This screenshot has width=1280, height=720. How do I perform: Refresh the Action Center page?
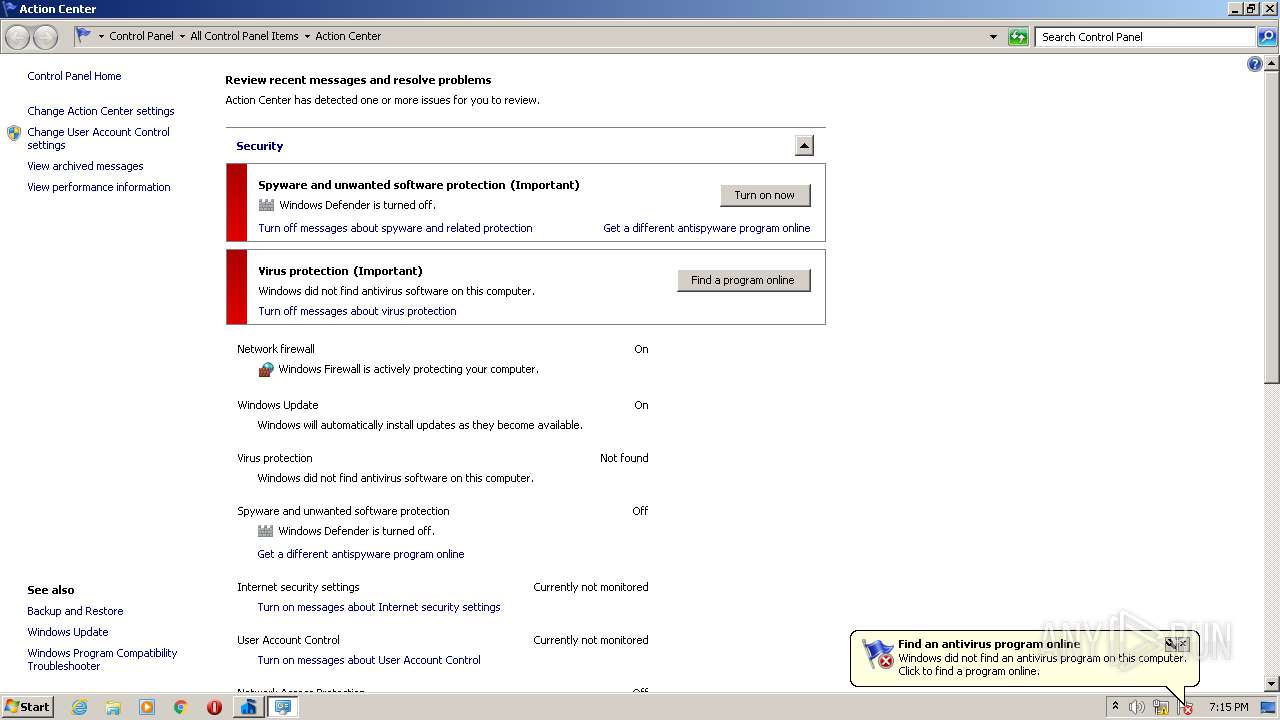pyautogui.click(x=1018, y=37)
